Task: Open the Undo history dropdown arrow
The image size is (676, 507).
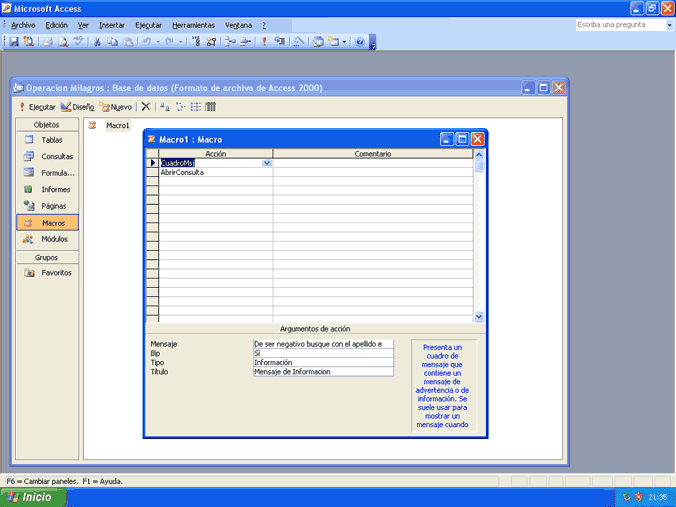Action: pyautogui.click(x=158, y=42)
